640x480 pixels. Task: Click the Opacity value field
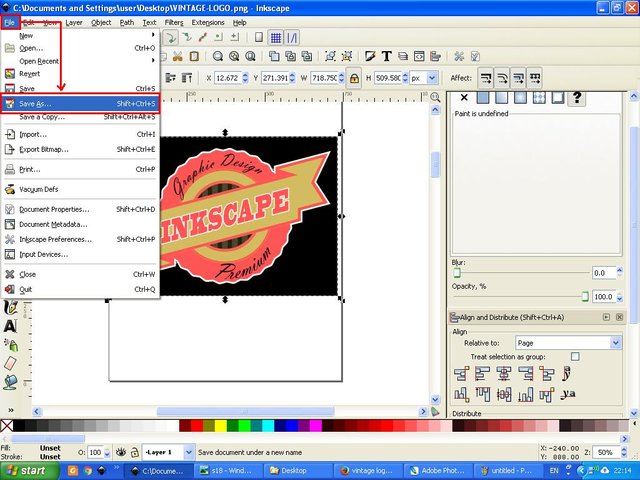pyautogui.click(x=604, y=297)
